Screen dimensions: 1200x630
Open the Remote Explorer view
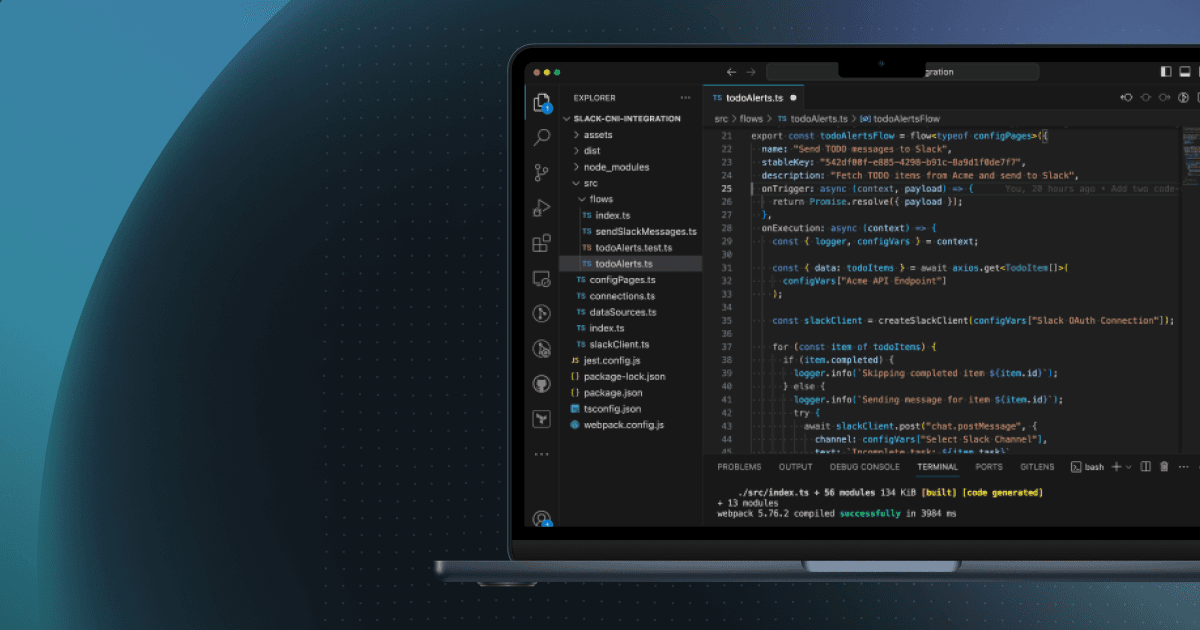542,278
